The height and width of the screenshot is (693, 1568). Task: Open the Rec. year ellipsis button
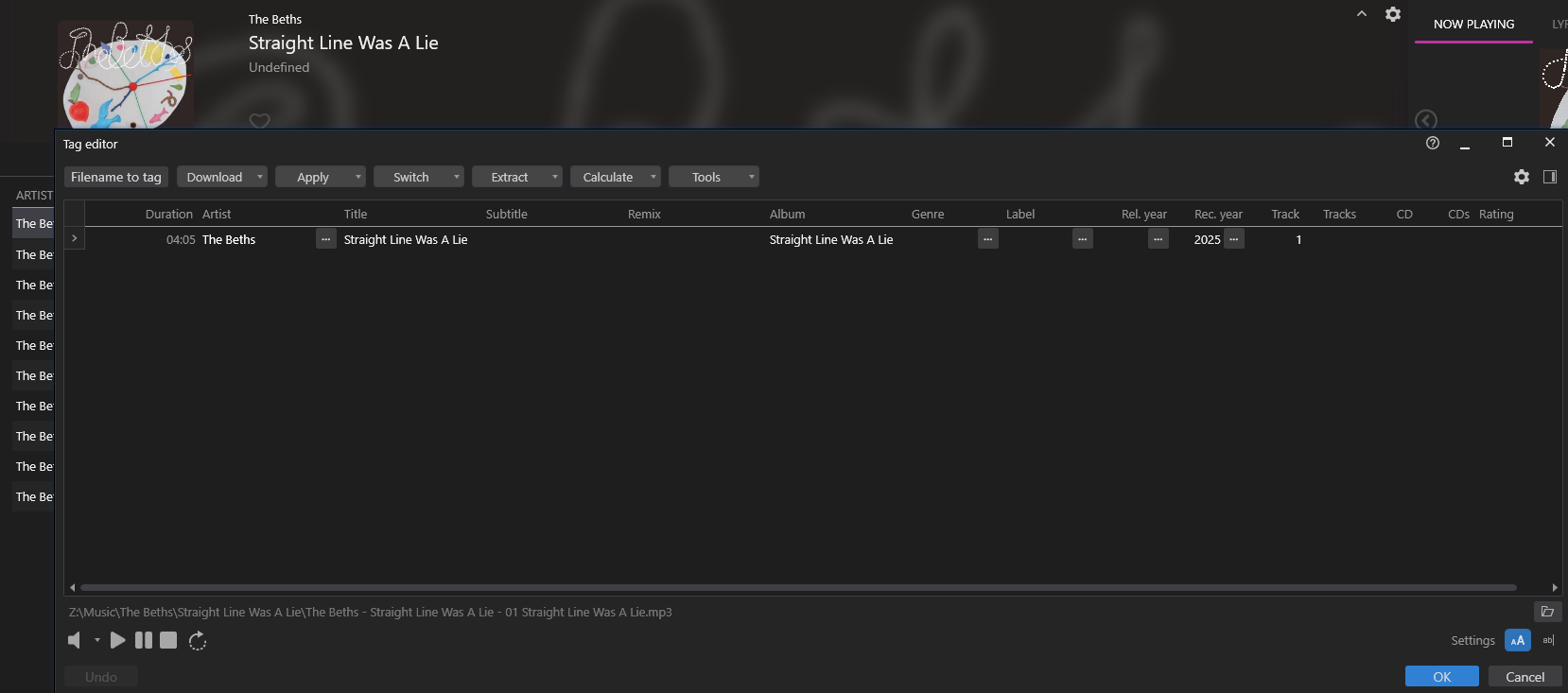(x=1234, y=239)
